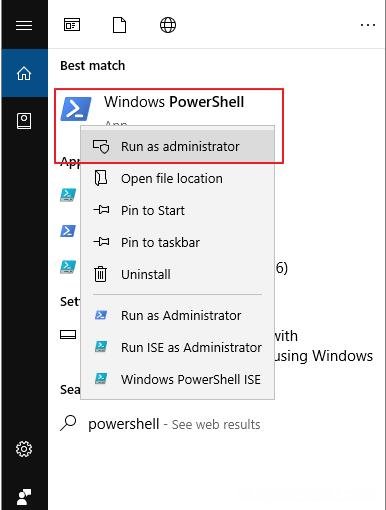The image size is (386, 510).
Task: Click the uninstall trash can icon
Action: pyautogui.click(x=100, y=274)
